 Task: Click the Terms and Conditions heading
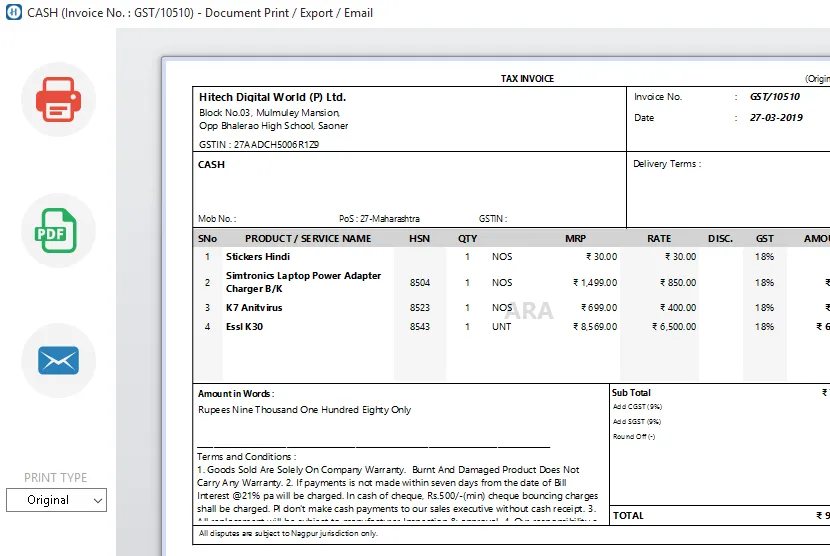(x=246, y=457)
